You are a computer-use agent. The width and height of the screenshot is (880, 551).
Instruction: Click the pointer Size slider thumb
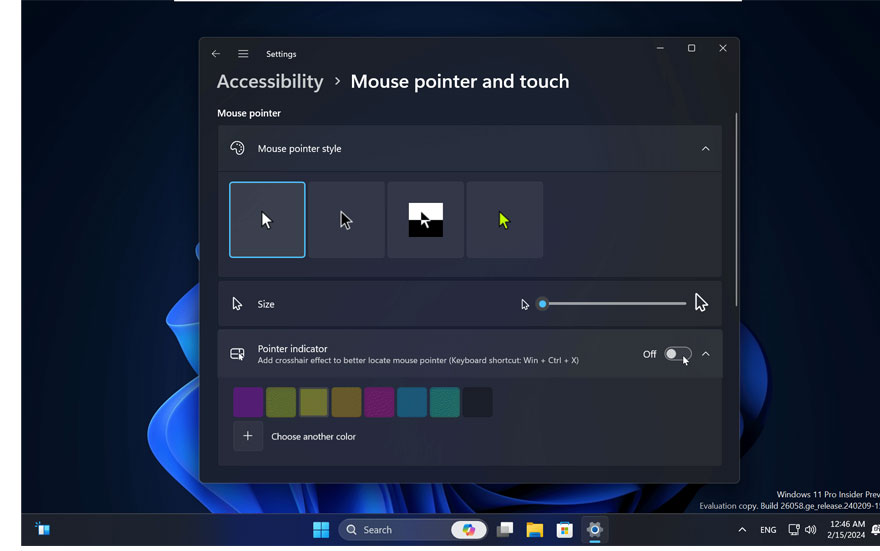(x=542, y=304)
